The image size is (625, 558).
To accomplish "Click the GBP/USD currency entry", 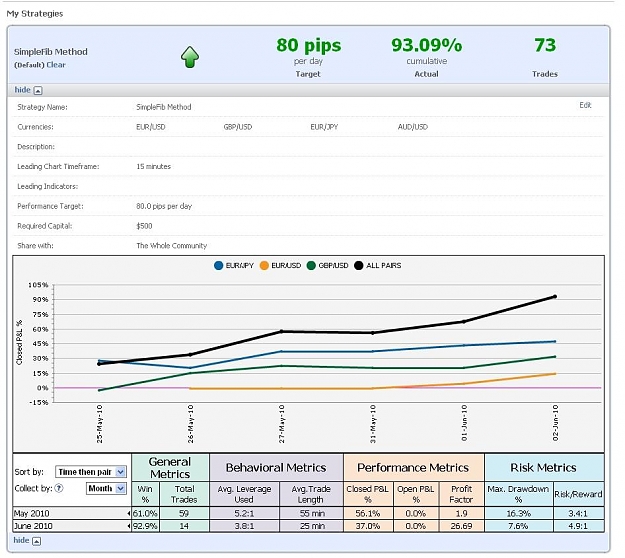I will point(238,127).
